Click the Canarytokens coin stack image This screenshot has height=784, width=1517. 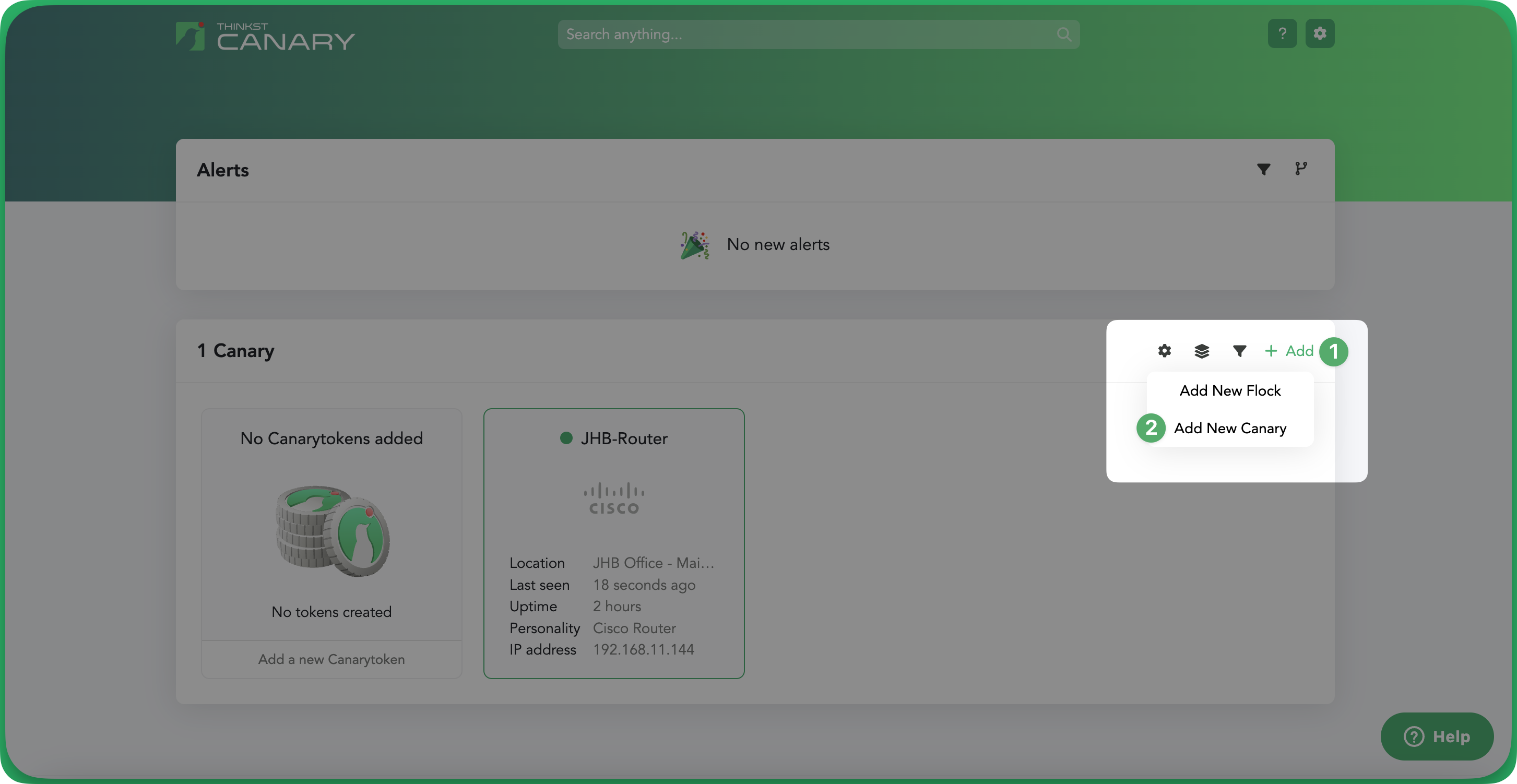point(333,530)
